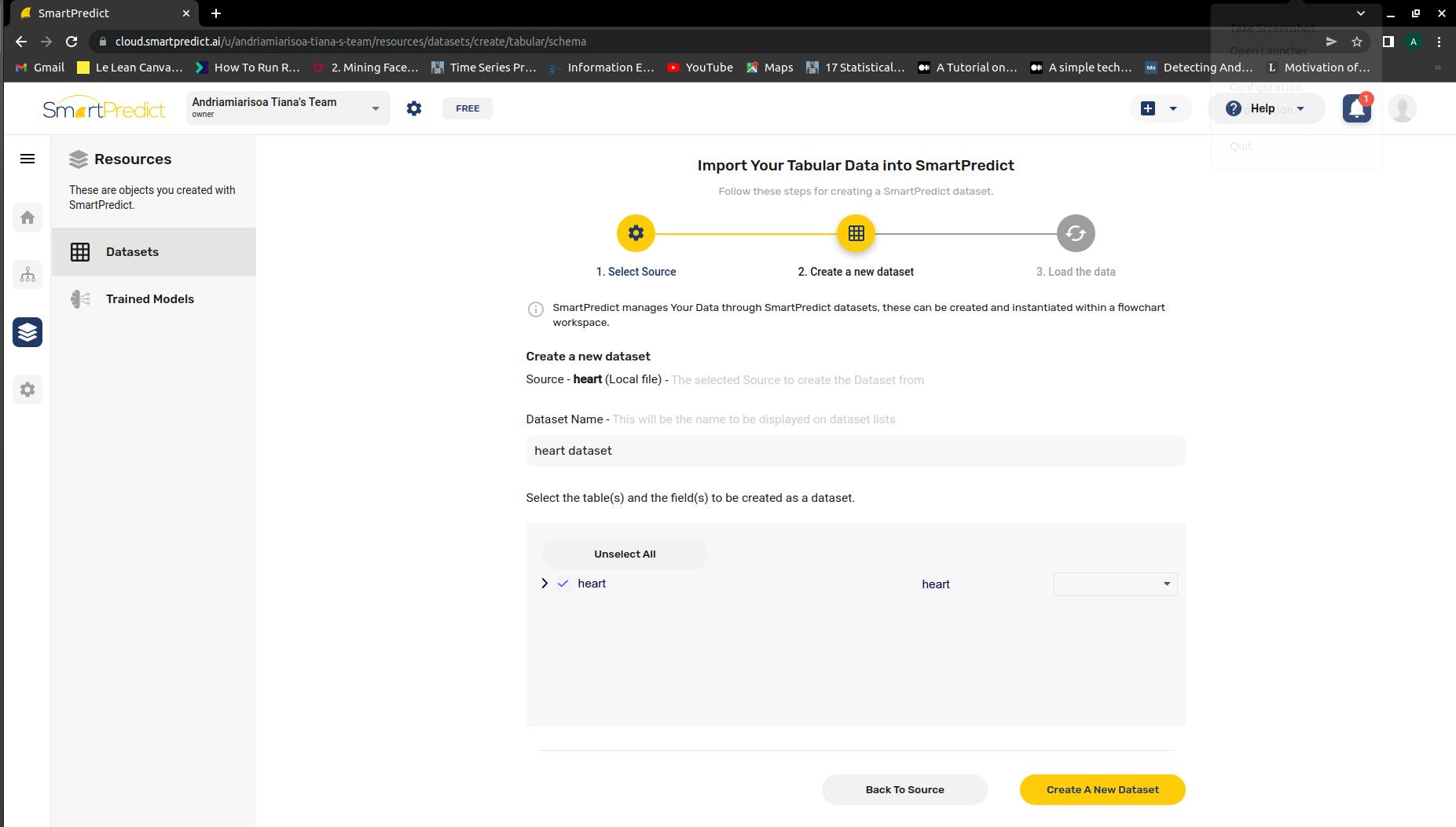Viewport: 1456px width, 827px height.
Task: Toggle the browser side panel icon
Action: tap(1388, 42)
